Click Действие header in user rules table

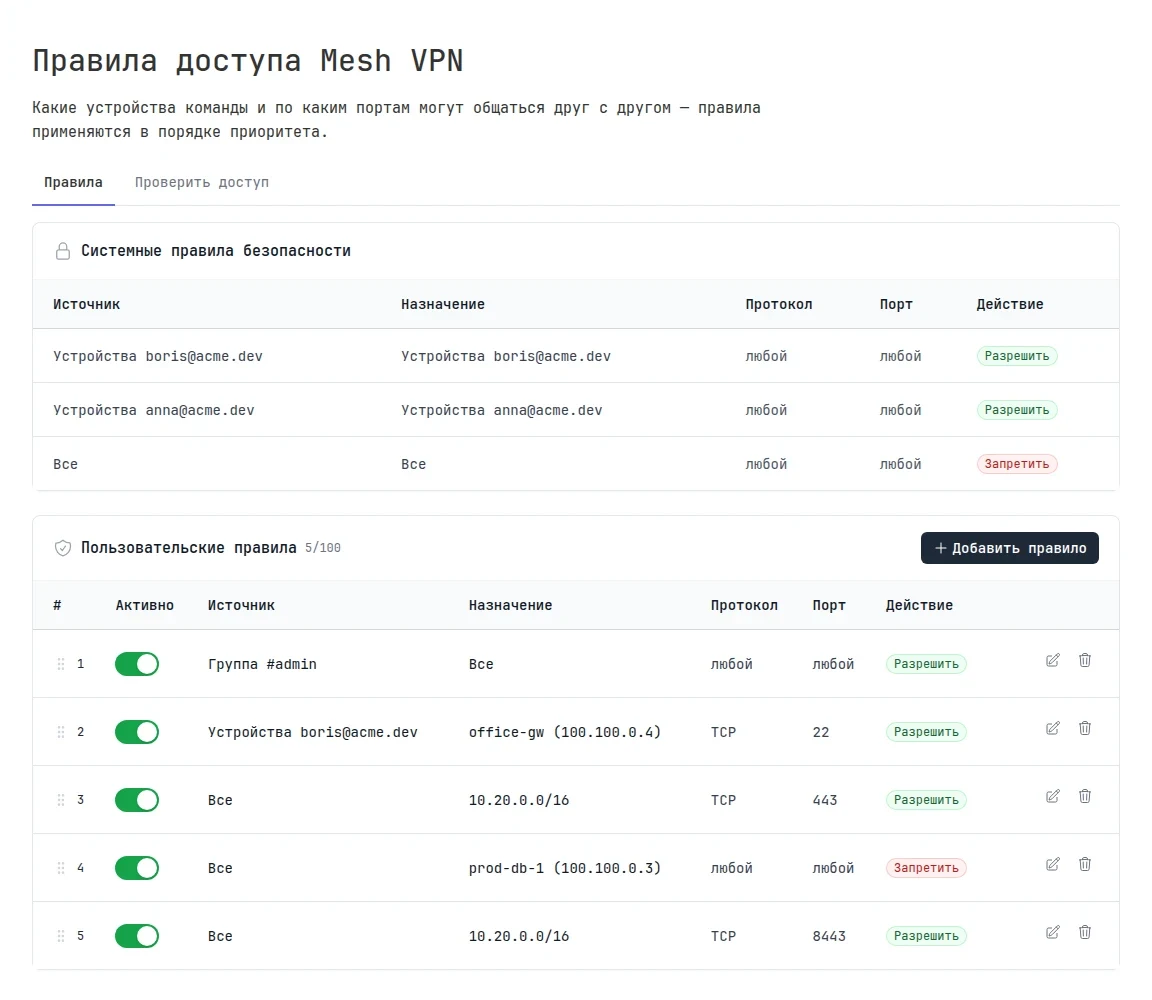[x=919, y=605]
